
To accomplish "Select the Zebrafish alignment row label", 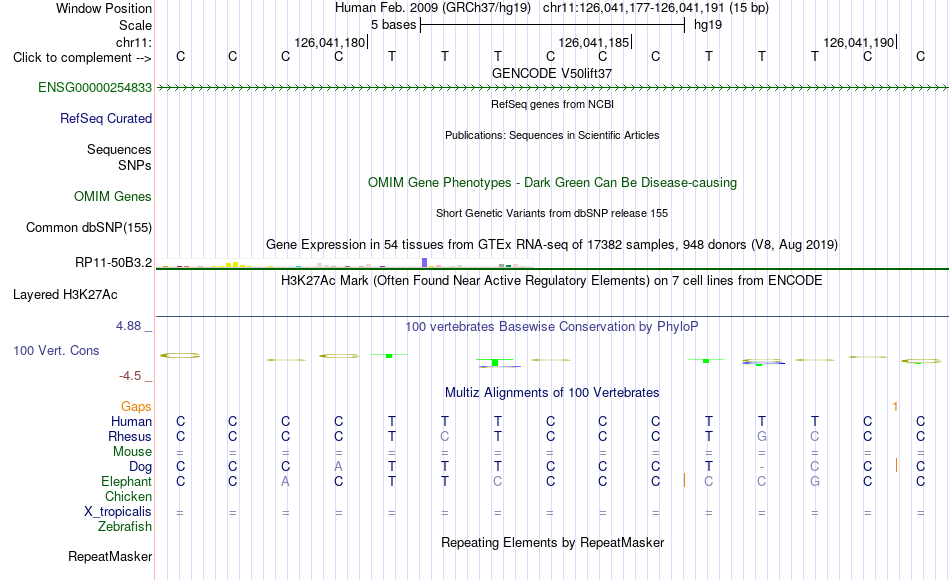I will tap(125, 527).
